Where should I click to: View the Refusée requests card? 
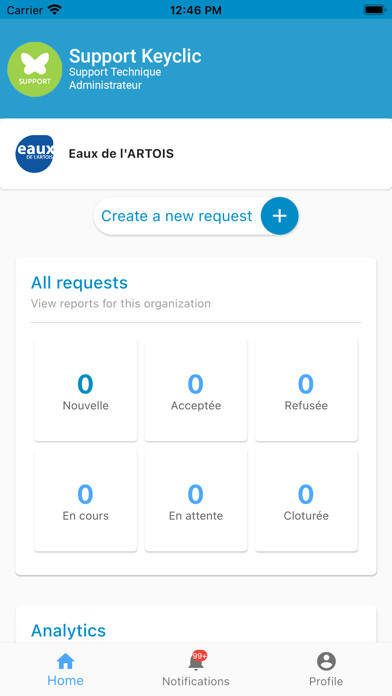(306, 391)
